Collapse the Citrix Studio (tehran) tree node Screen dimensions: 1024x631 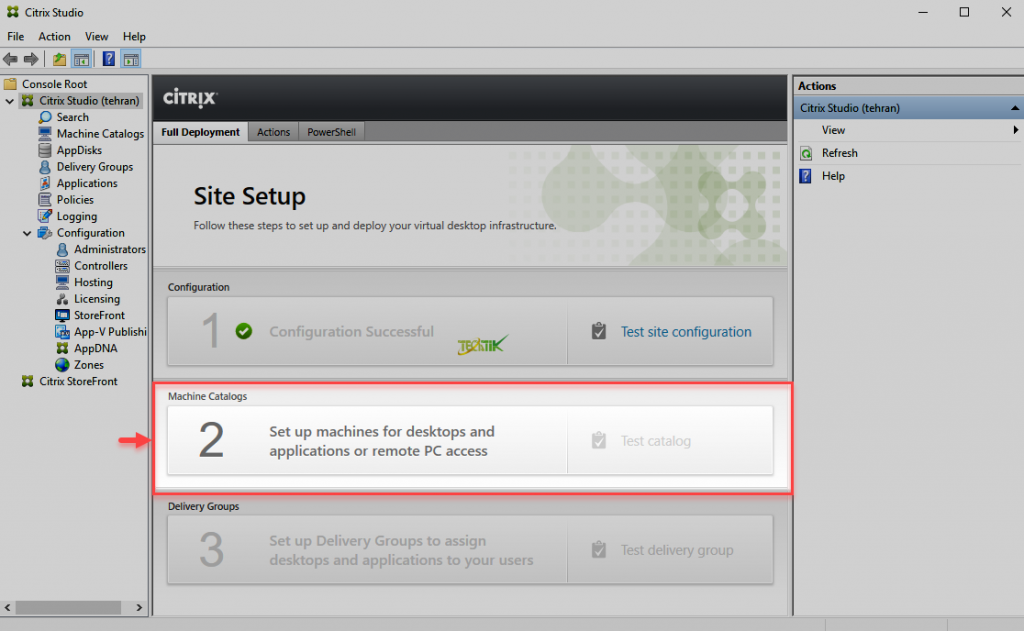(x=10, y=100)
